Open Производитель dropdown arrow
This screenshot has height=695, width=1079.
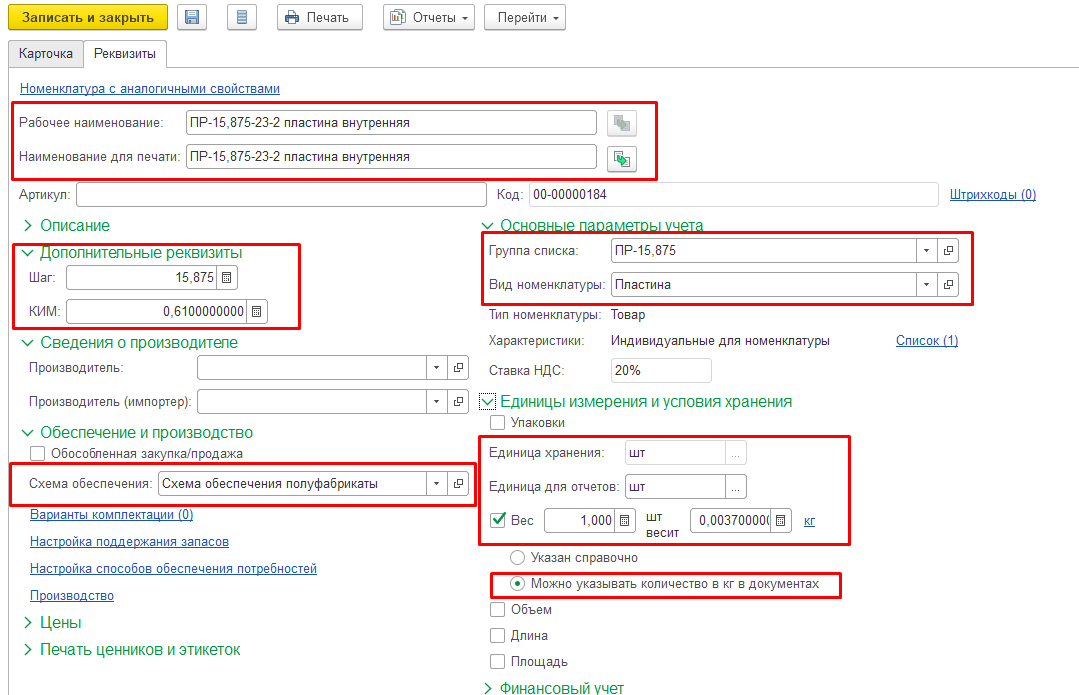pos(436,367)
